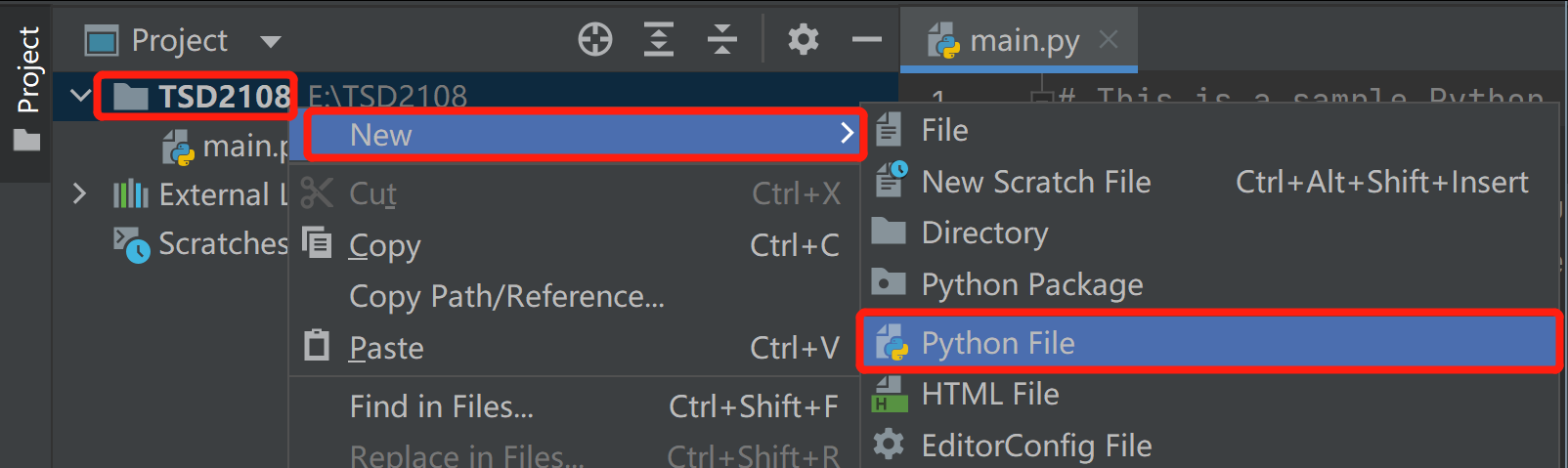Open Project panel settings gear

point(803,40)
